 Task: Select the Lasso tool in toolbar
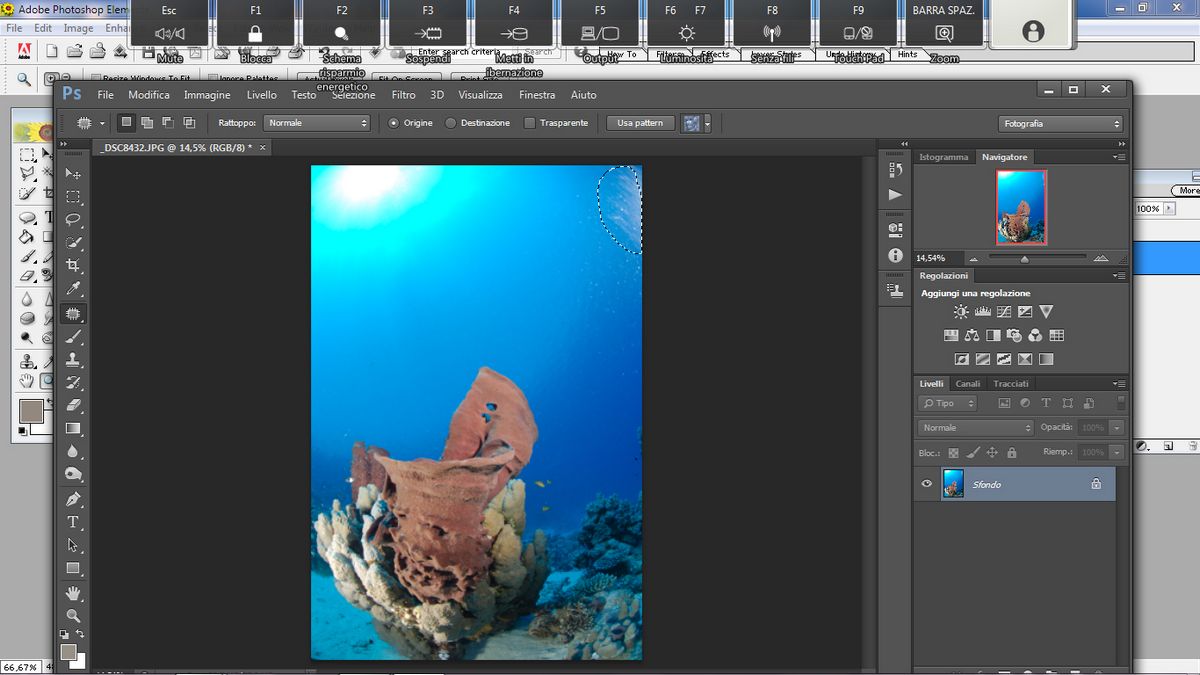[73, 219]
